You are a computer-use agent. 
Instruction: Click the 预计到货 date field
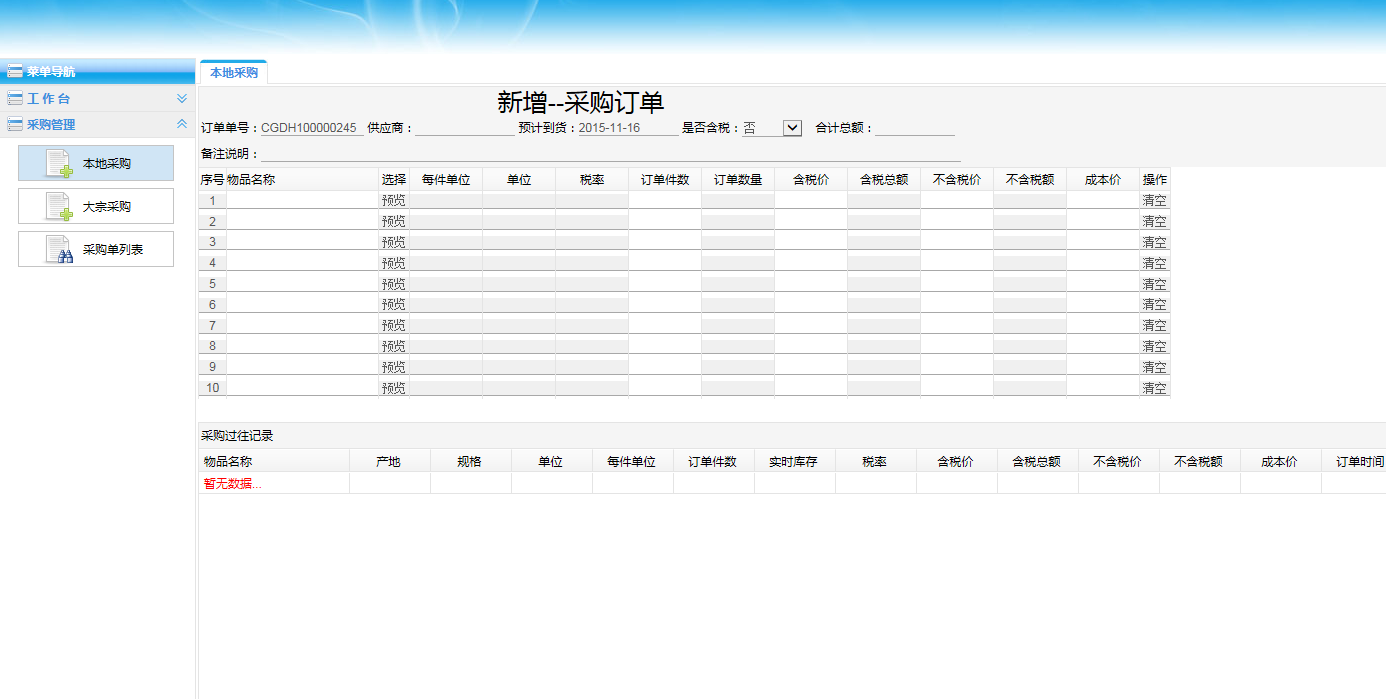(628, 128)
